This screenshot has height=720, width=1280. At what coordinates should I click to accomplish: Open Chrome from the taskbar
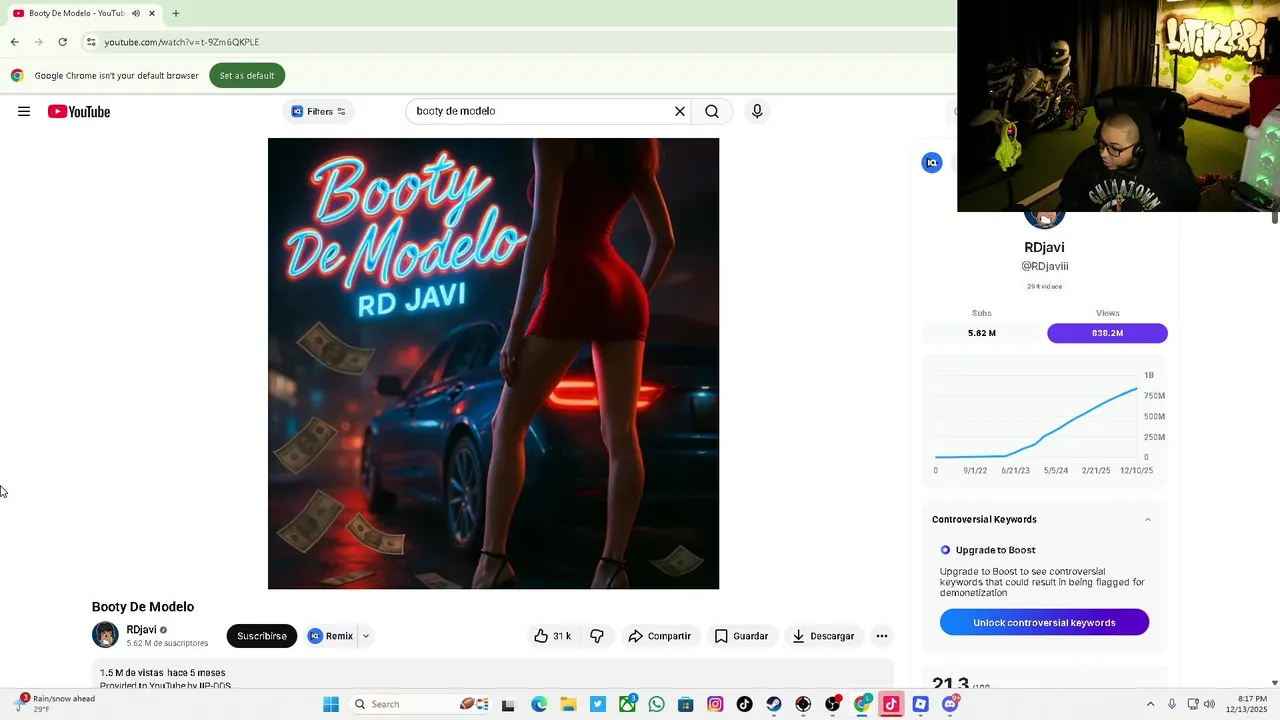point(862,704)
